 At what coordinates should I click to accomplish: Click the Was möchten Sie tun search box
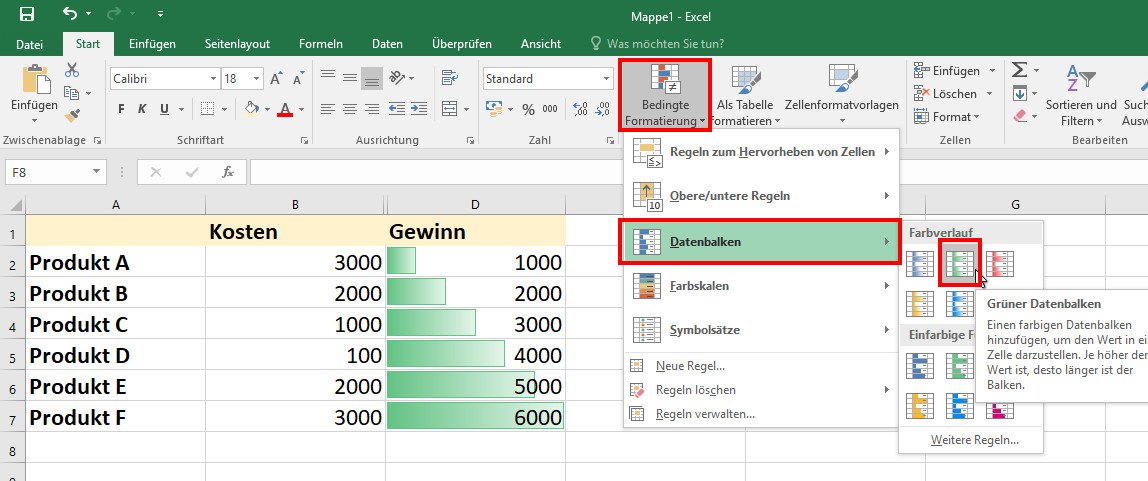(x=657, y=44)
